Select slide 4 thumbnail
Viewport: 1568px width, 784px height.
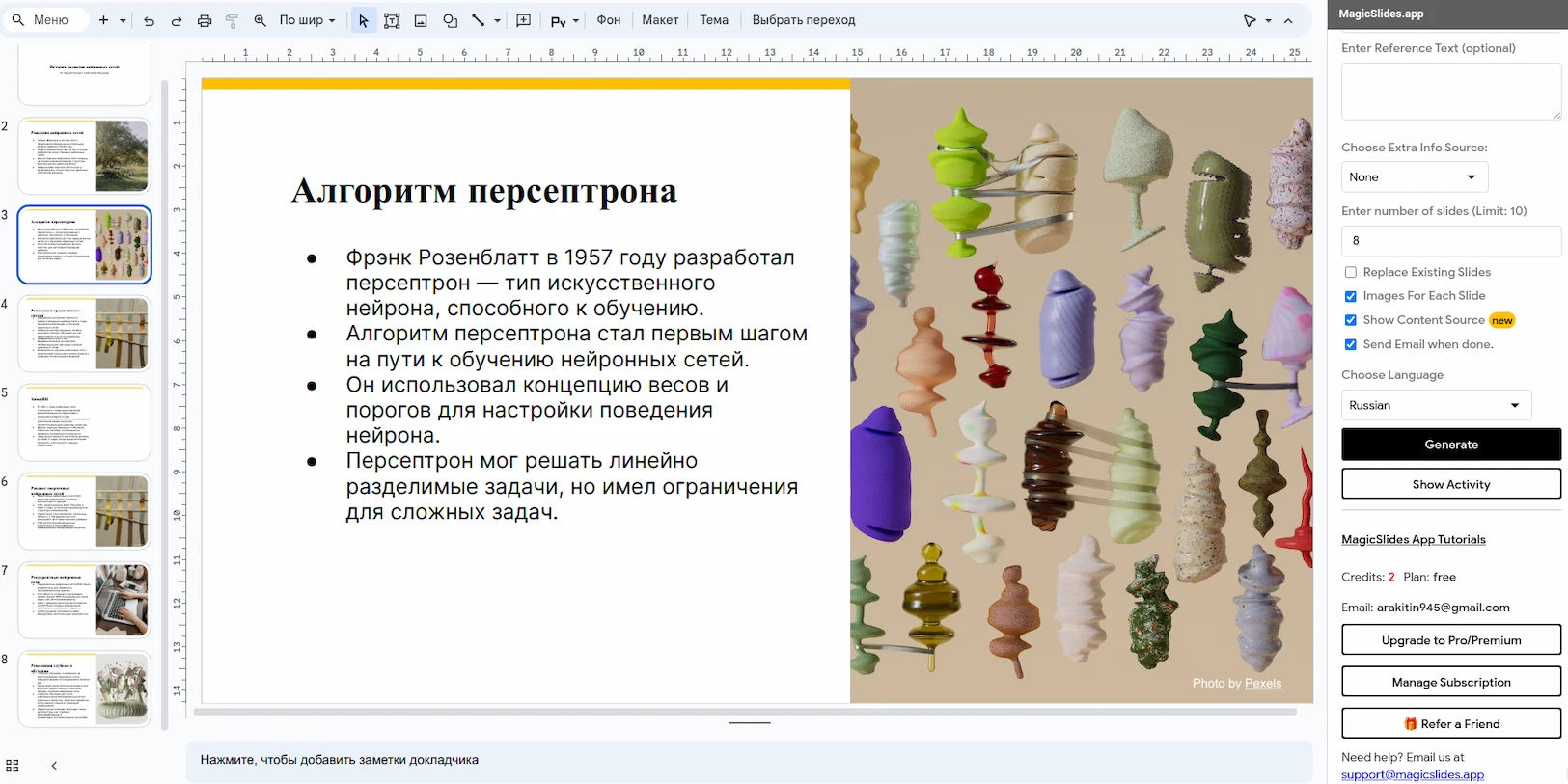pyautogui.click(x=85, y=334)
